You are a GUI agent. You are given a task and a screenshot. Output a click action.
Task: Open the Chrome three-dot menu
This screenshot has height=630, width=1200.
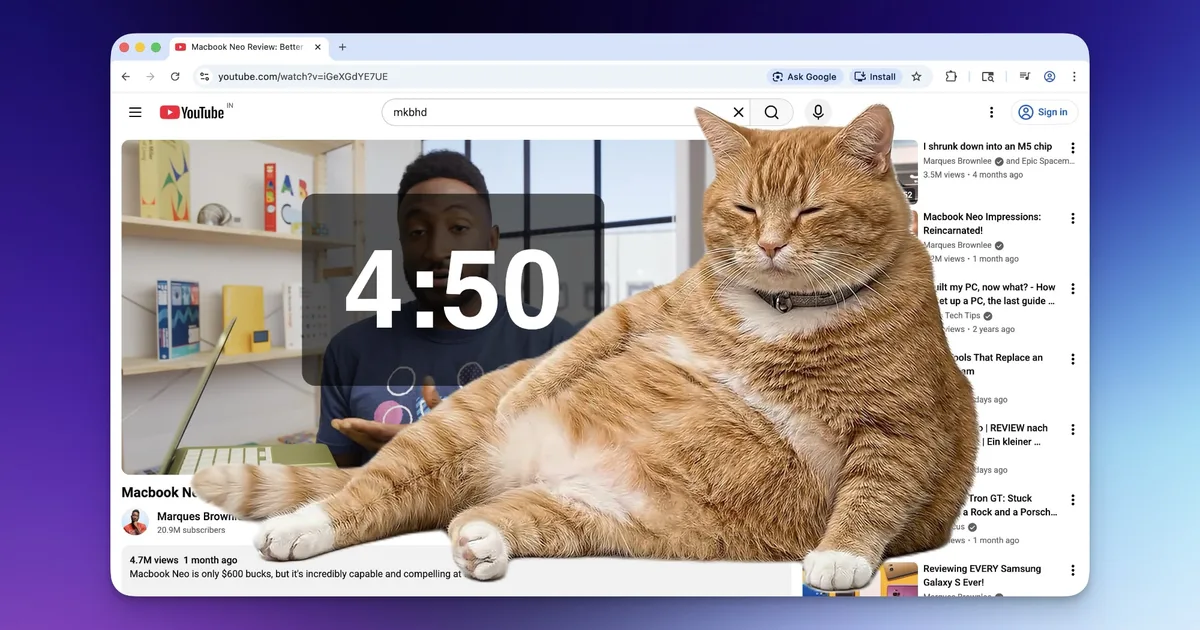pos(1074,77)
